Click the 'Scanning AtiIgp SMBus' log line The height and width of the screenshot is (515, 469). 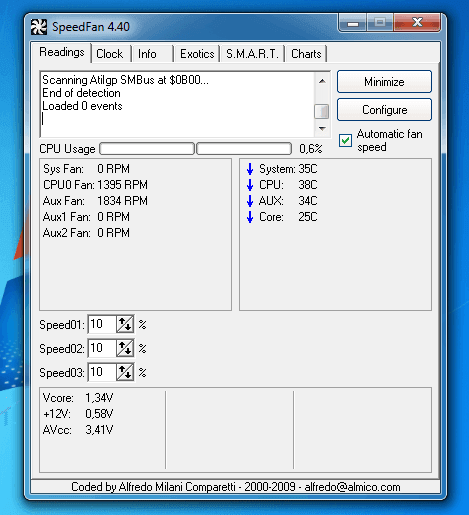(x=125, y=80)
